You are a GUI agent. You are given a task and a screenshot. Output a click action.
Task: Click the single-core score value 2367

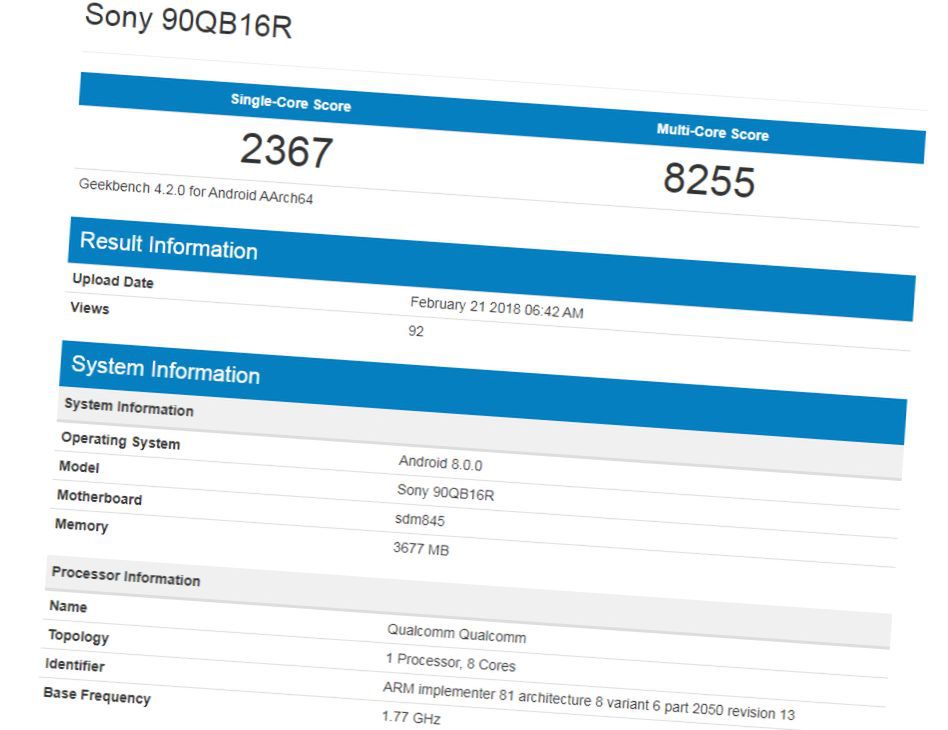coord(287,150)
